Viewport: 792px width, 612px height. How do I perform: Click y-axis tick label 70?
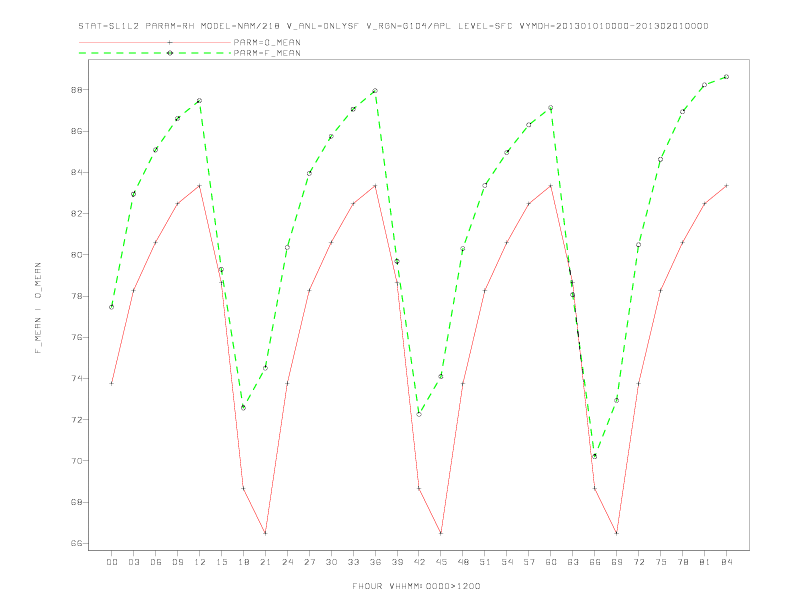[x=76, y=461]
